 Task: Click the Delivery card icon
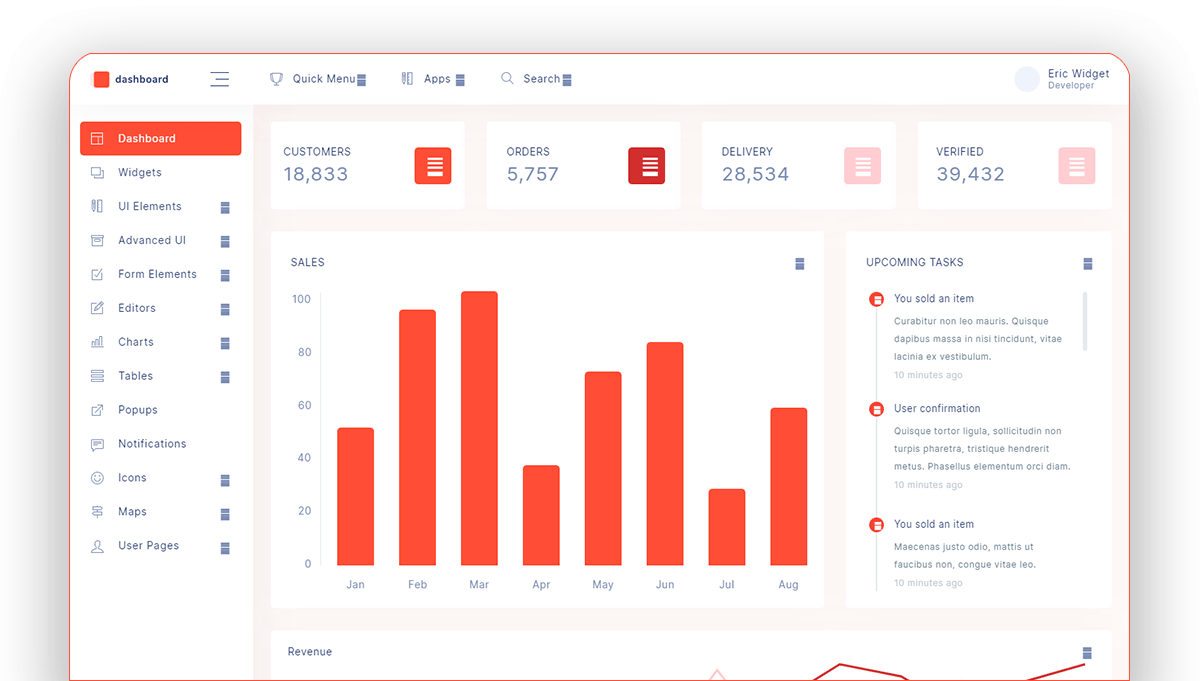[862, 166]
